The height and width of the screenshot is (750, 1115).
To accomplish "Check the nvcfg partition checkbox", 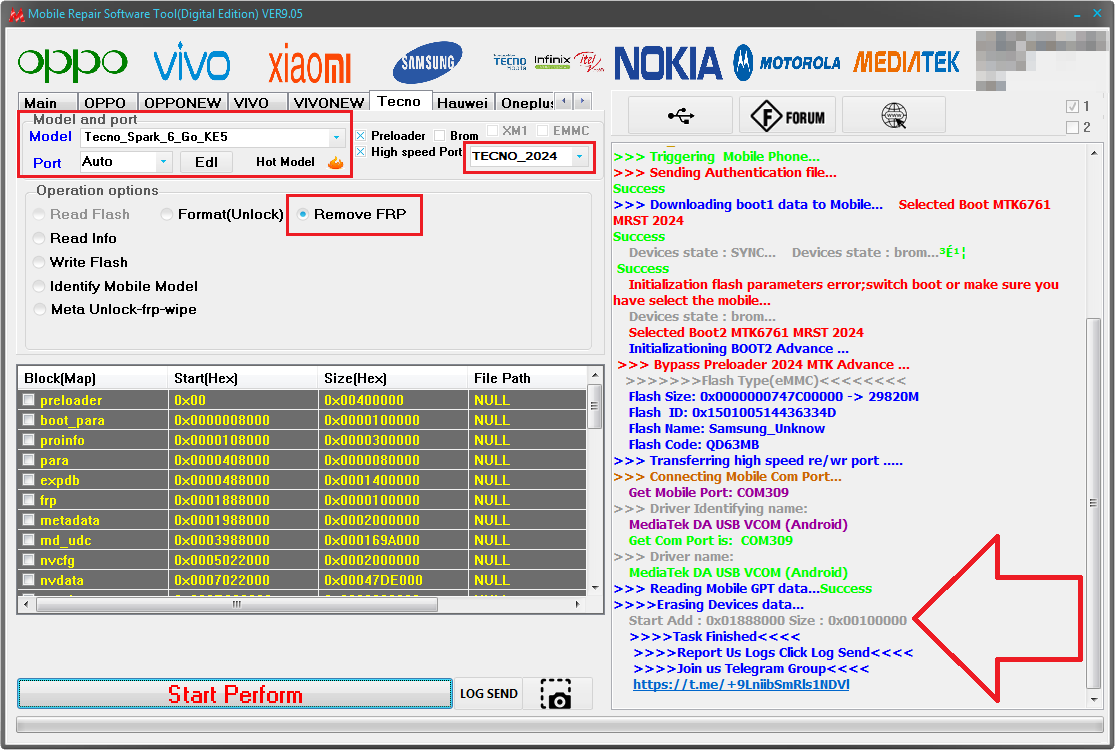I will coord(28,559).
